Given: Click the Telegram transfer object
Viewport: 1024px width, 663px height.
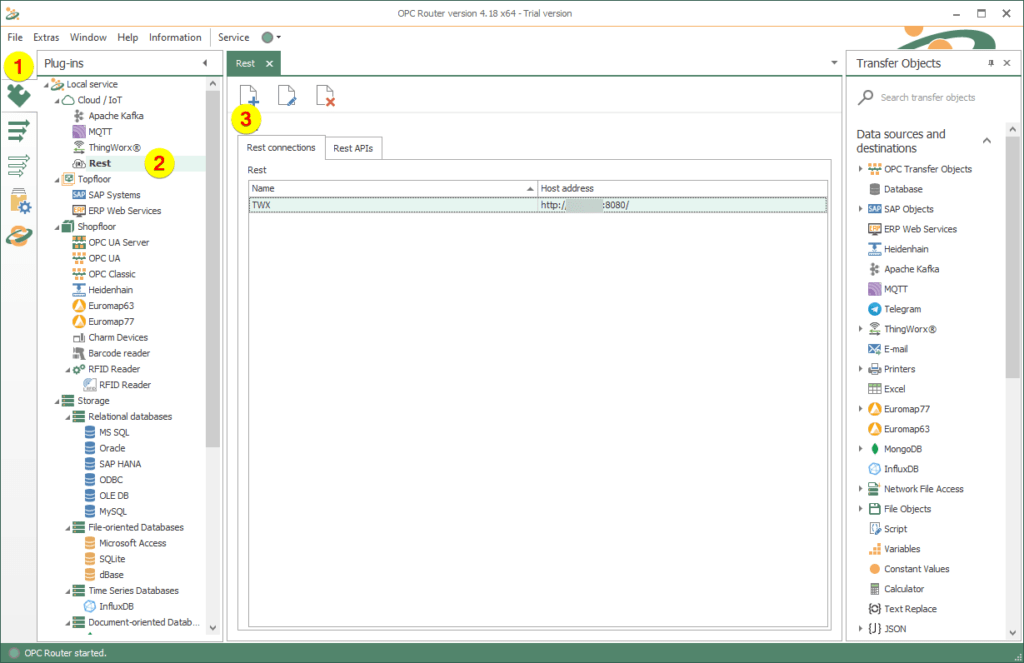Looking at the screenshot, I should (x=902, y=309).
